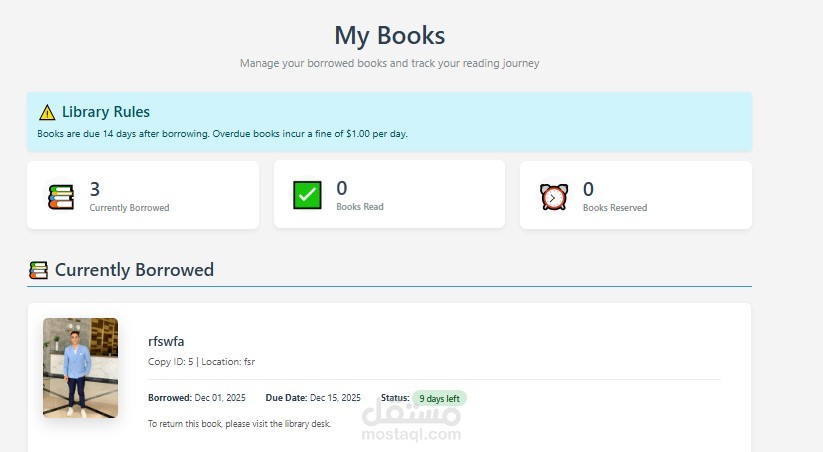The height and width of the screenshot is (452, 823).
Task: Click the 'Currently Borrowed' label under 3
Action: coord(129,208)
